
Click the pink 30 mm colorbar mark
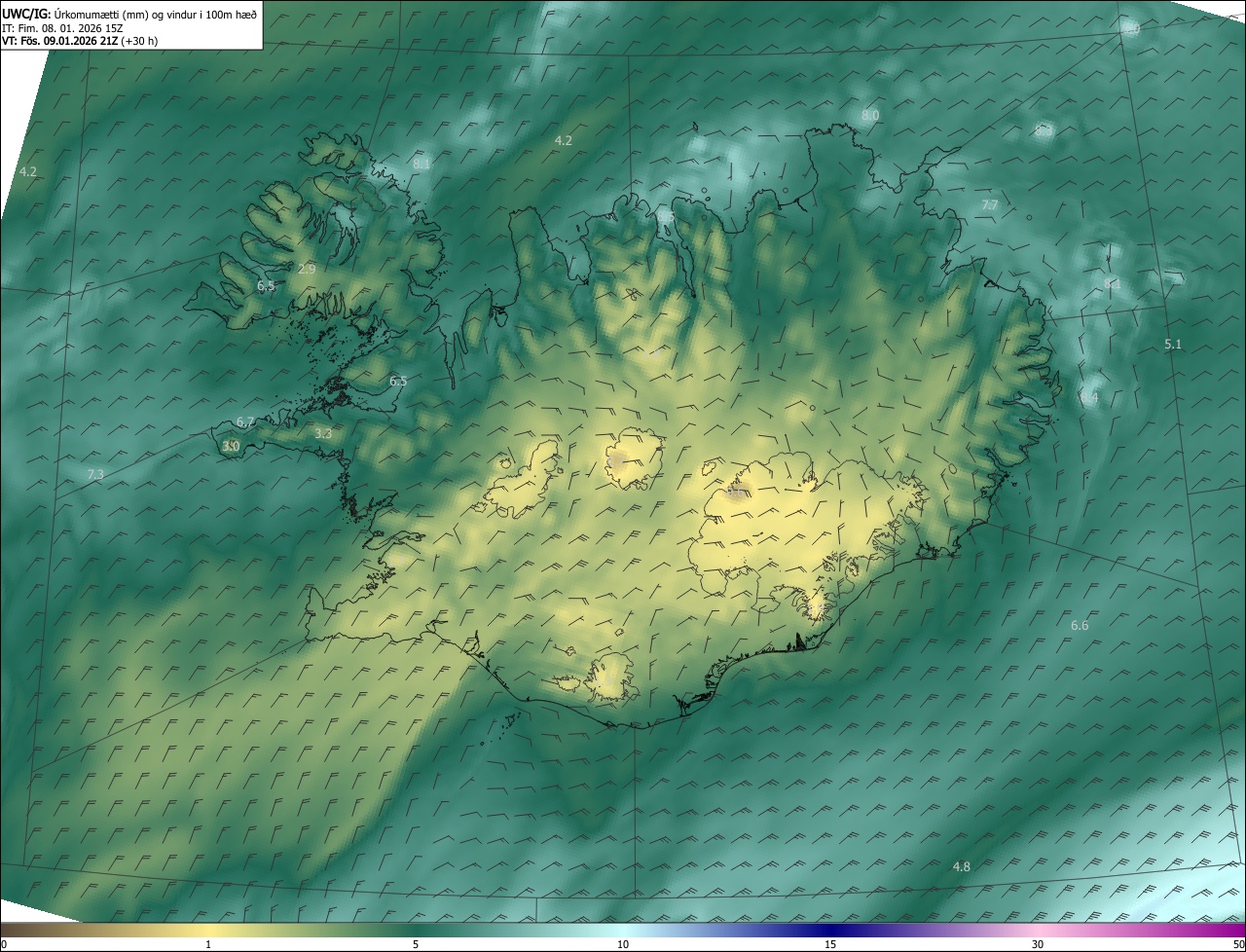tap(1038, 944)
